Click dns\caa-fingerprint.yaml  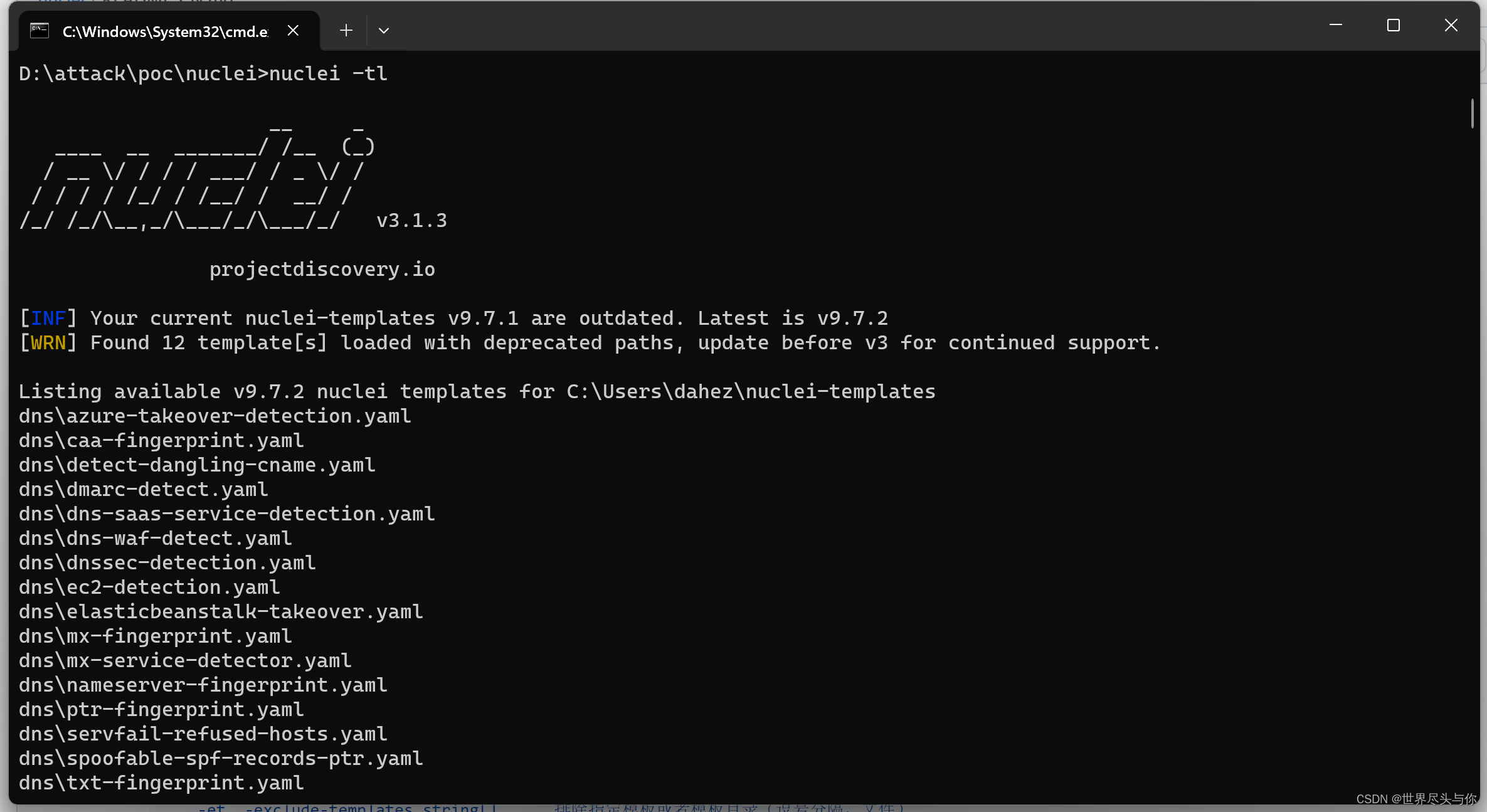(x=161, y=441)
